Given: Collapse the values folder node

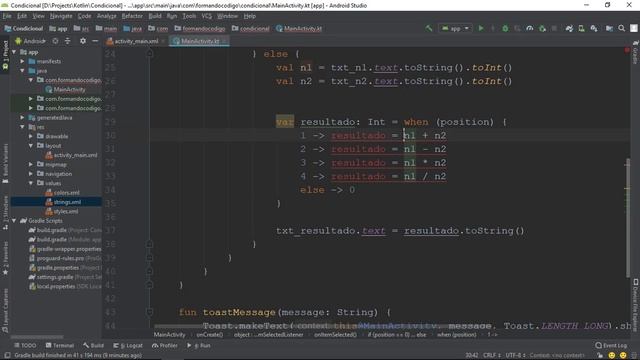Looking at the screenshot, I should (31, 183).
